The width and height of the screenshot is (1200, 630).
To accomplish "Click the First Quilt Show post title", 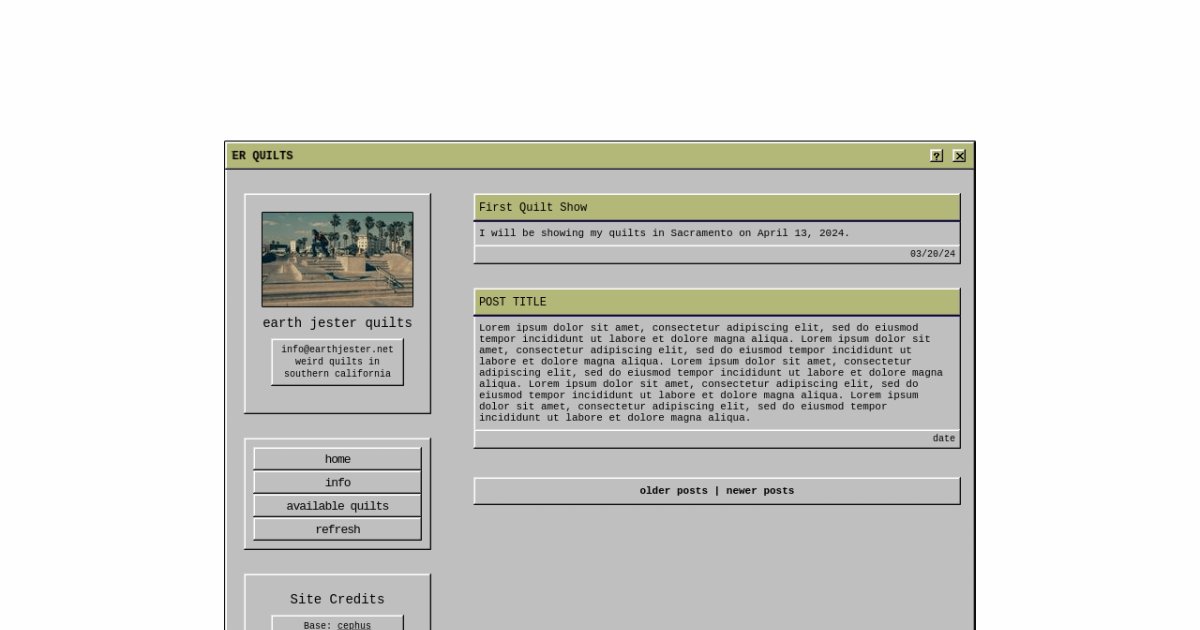I will coord(533,208).
